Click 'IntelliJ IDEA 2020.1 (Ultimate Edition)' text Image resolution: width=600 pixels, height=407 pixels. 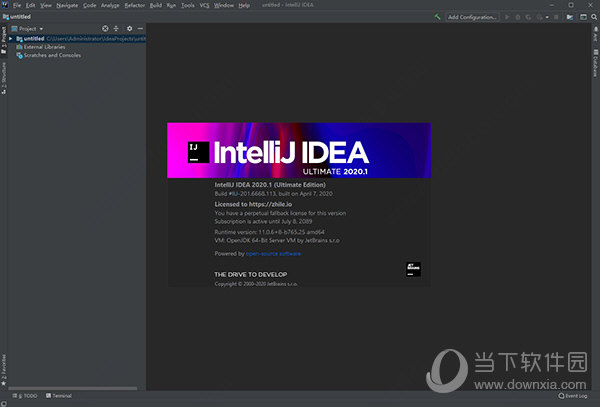(270, 185)
